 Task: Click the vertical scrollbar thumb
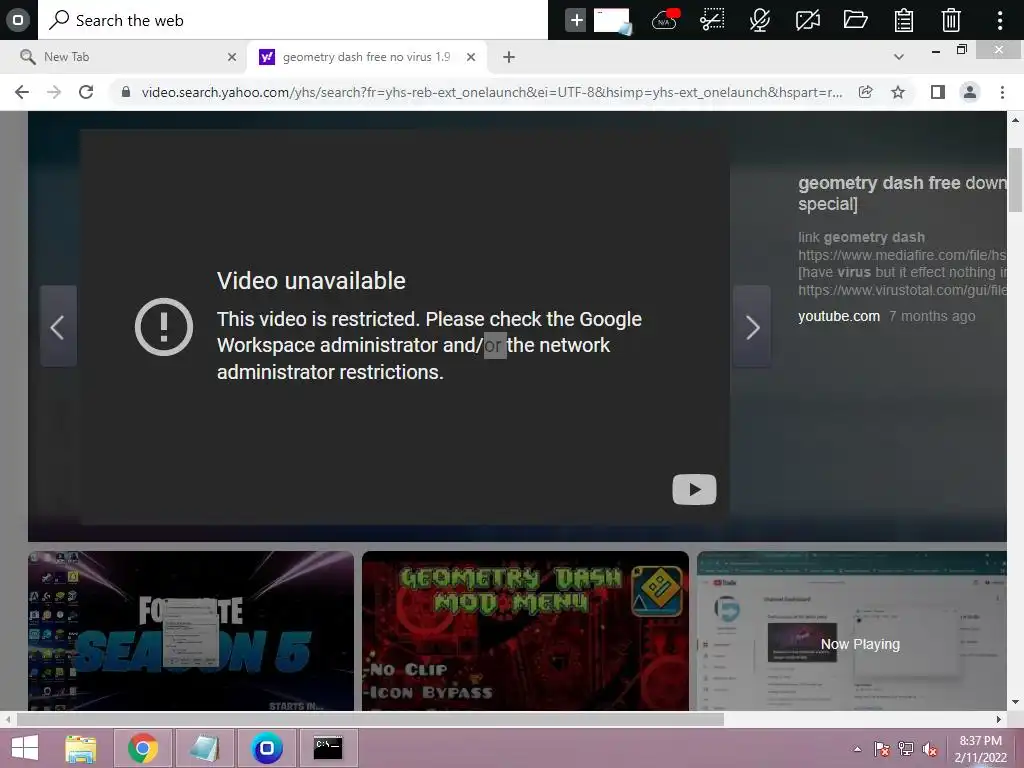[1015, 180]
